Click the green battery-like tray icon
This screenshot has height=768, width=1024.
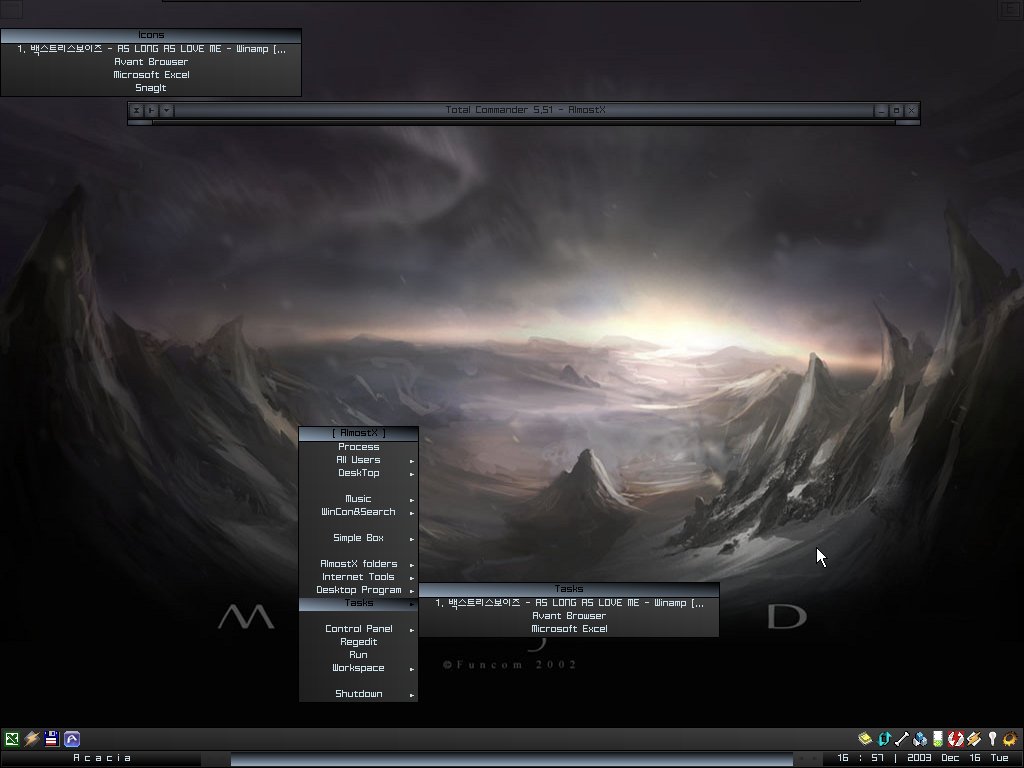point(938,739)
